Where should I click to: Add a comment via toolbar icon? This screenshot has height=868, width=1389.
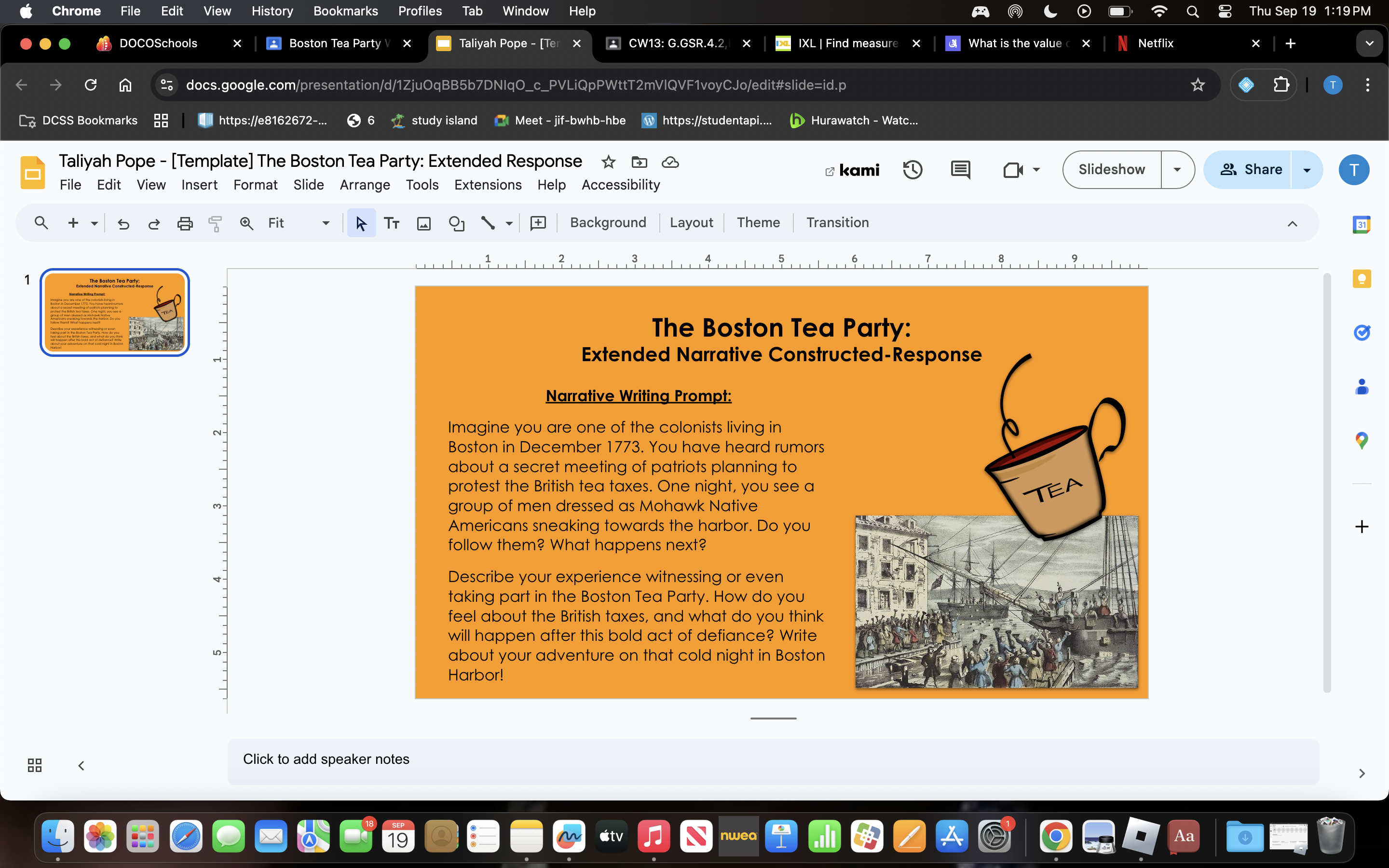pyautogui.click(x=538, y=223)
